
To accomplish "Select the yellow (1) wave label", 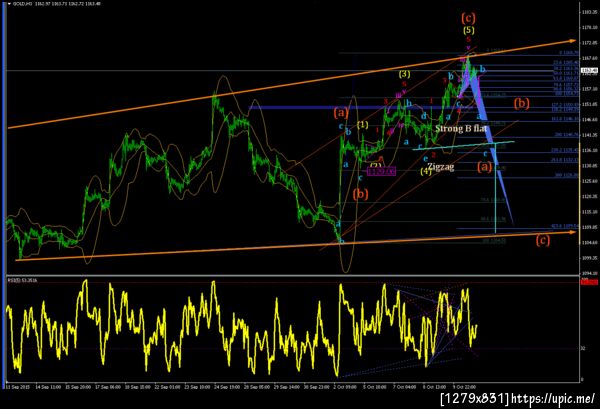I will pos(363,124).
